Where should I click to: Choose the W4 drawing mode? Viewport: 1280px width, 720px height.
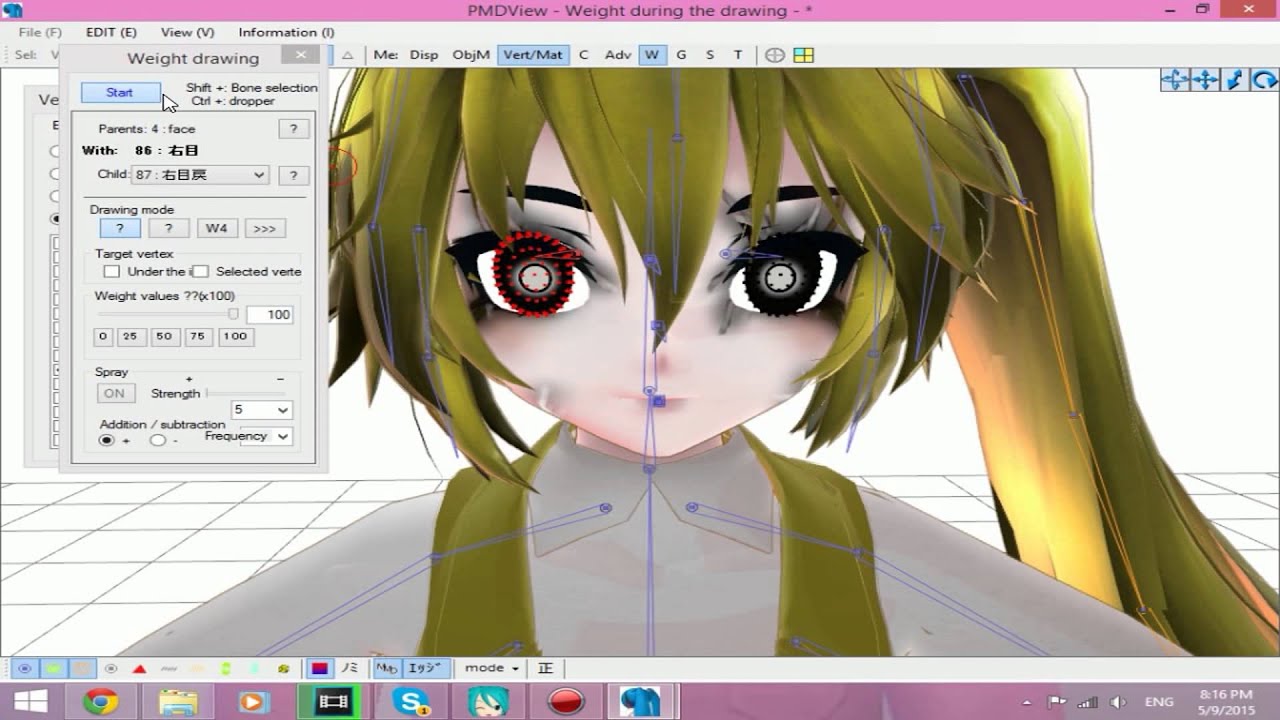click(216, 228)
